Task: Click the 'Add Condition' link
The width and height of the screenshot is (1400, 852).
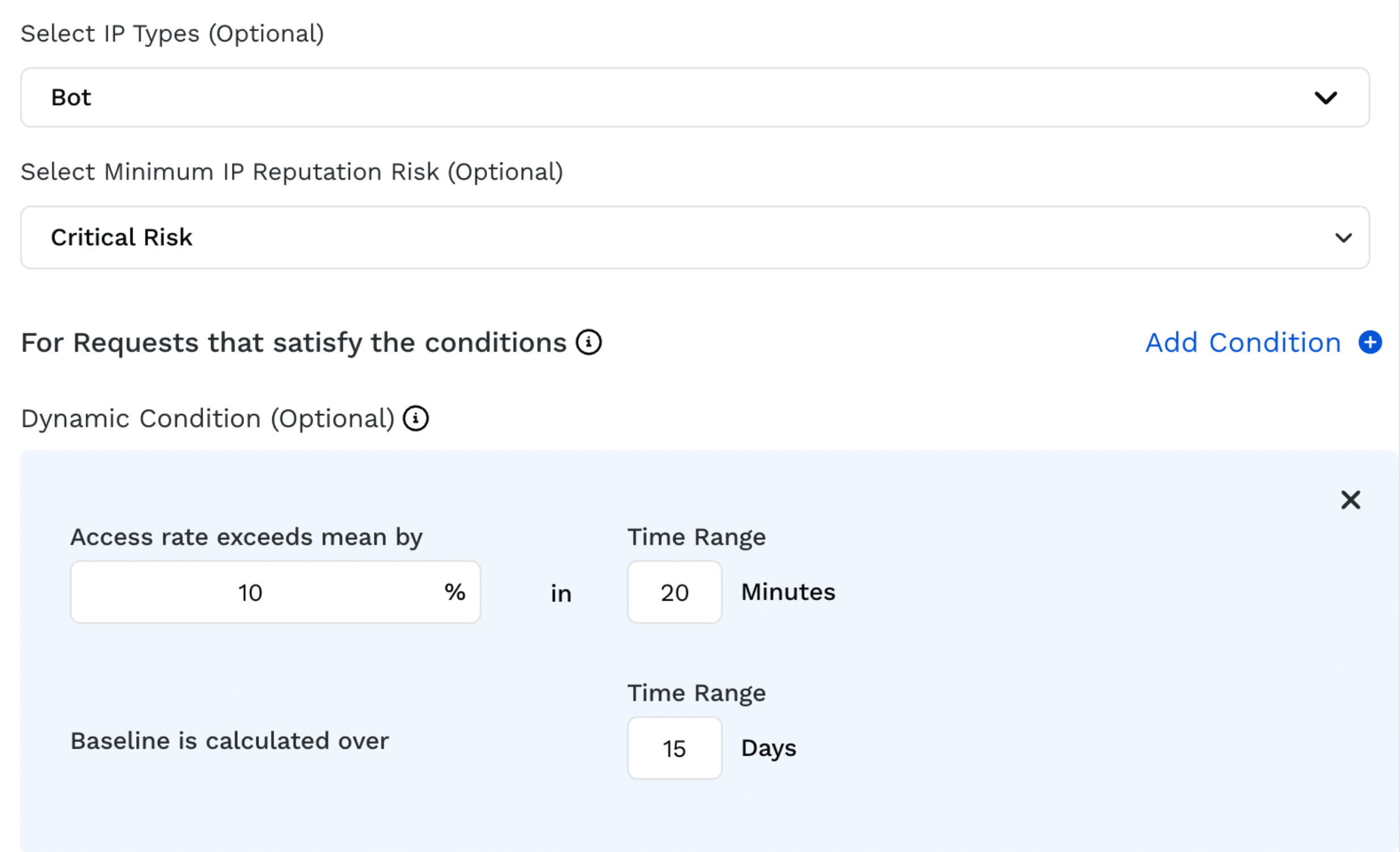Action: tap(1243, 343)
